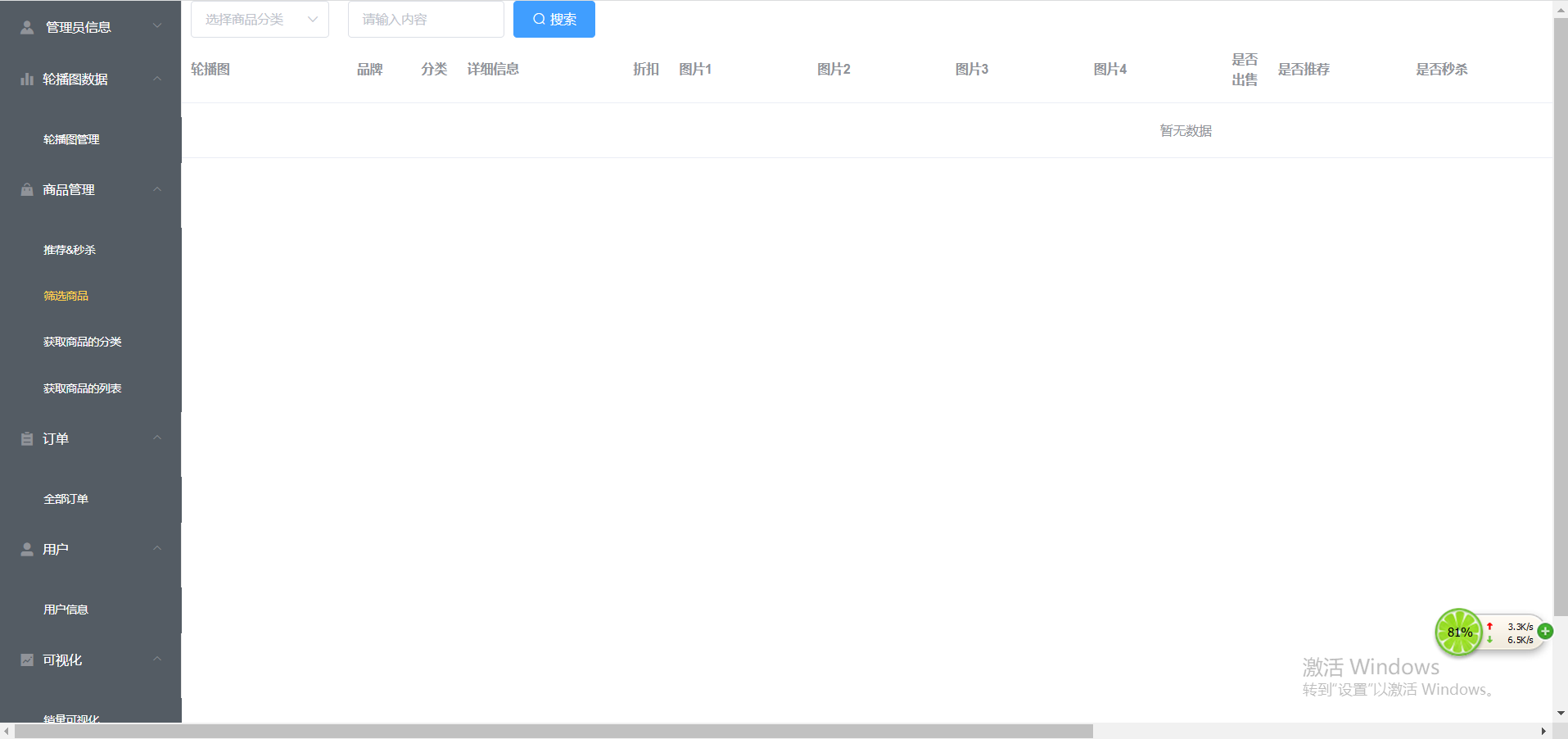
Task: Click the 是否秒杀 column header
Action: (1443, 69)
